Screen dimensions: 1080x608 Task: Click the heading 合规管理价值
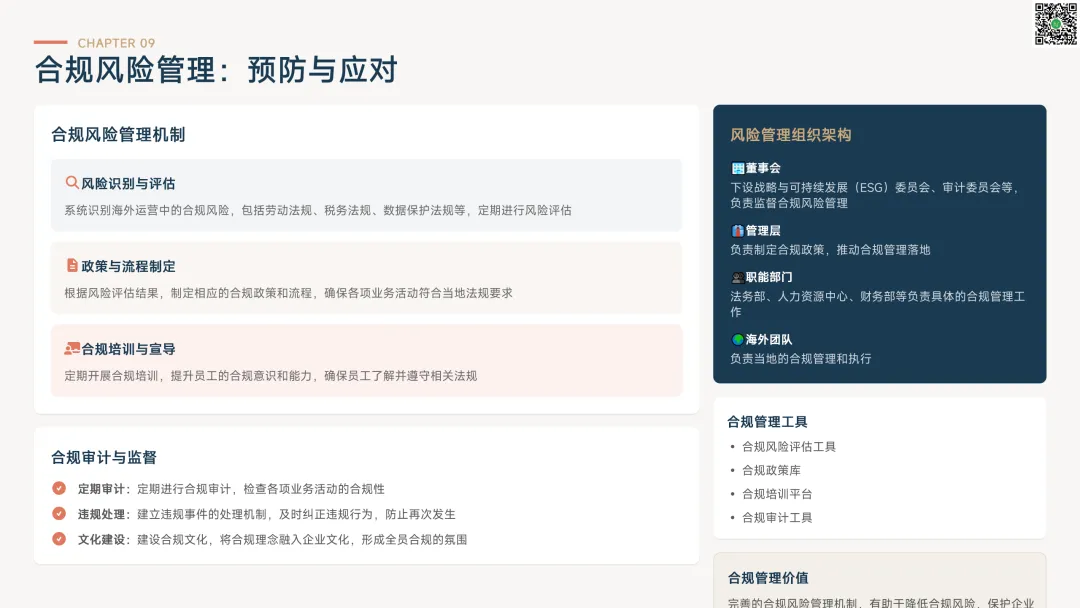point(768,578)
